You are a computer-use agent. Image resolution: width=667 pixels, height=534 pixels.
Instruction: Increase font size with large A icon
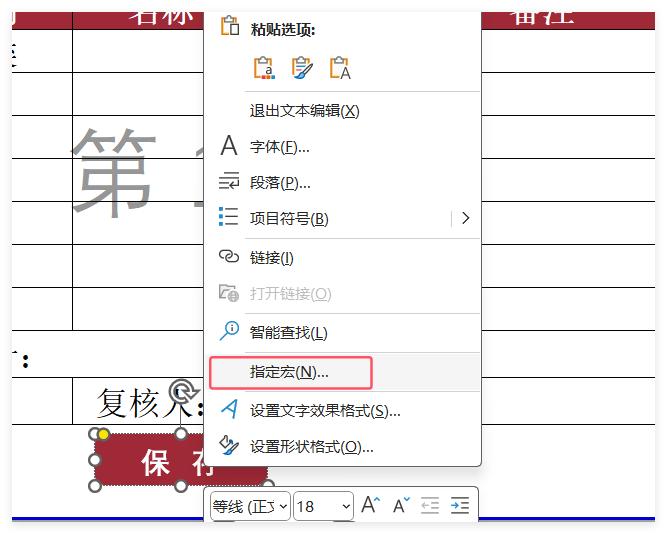370,505
